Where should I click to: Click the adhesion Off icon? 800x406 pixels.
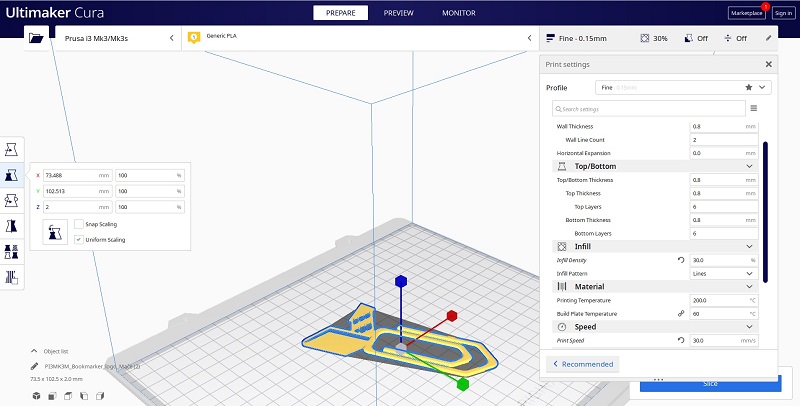point(728,38)
